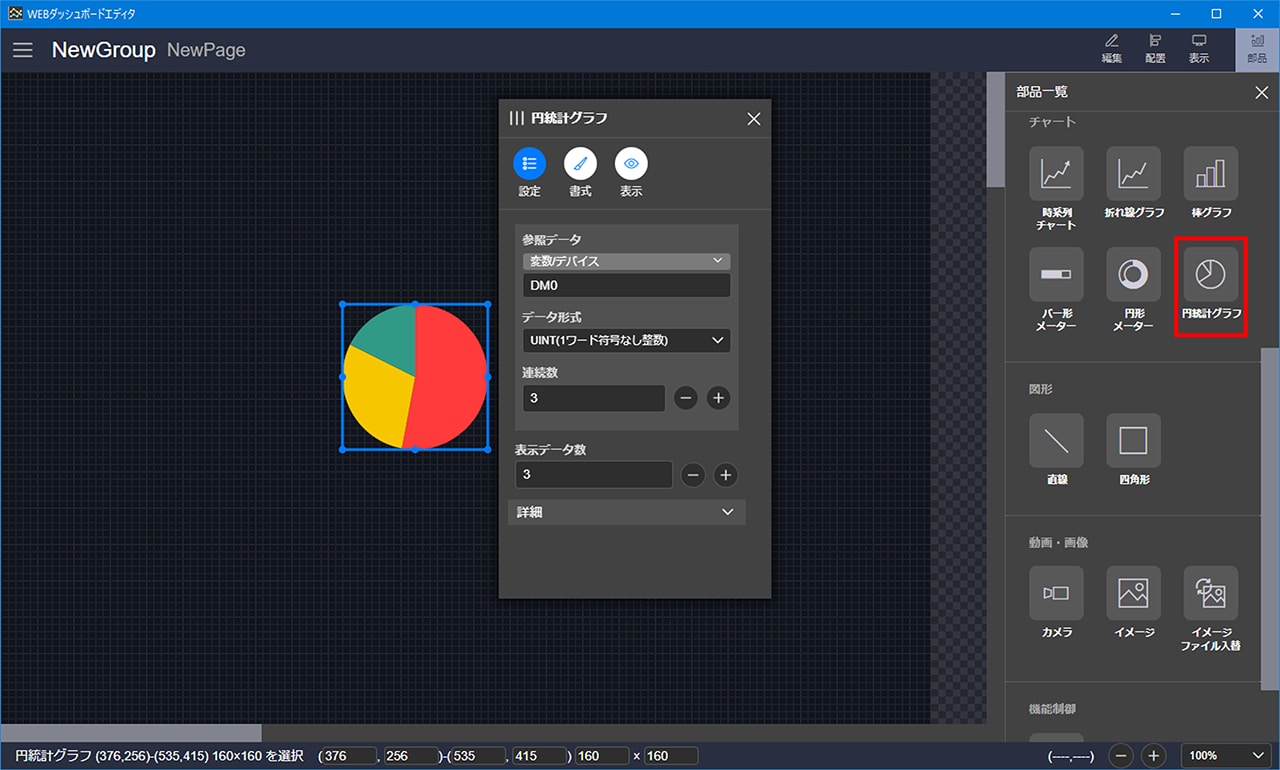Decrease 表示データ数 with minus button

point(693,475)
